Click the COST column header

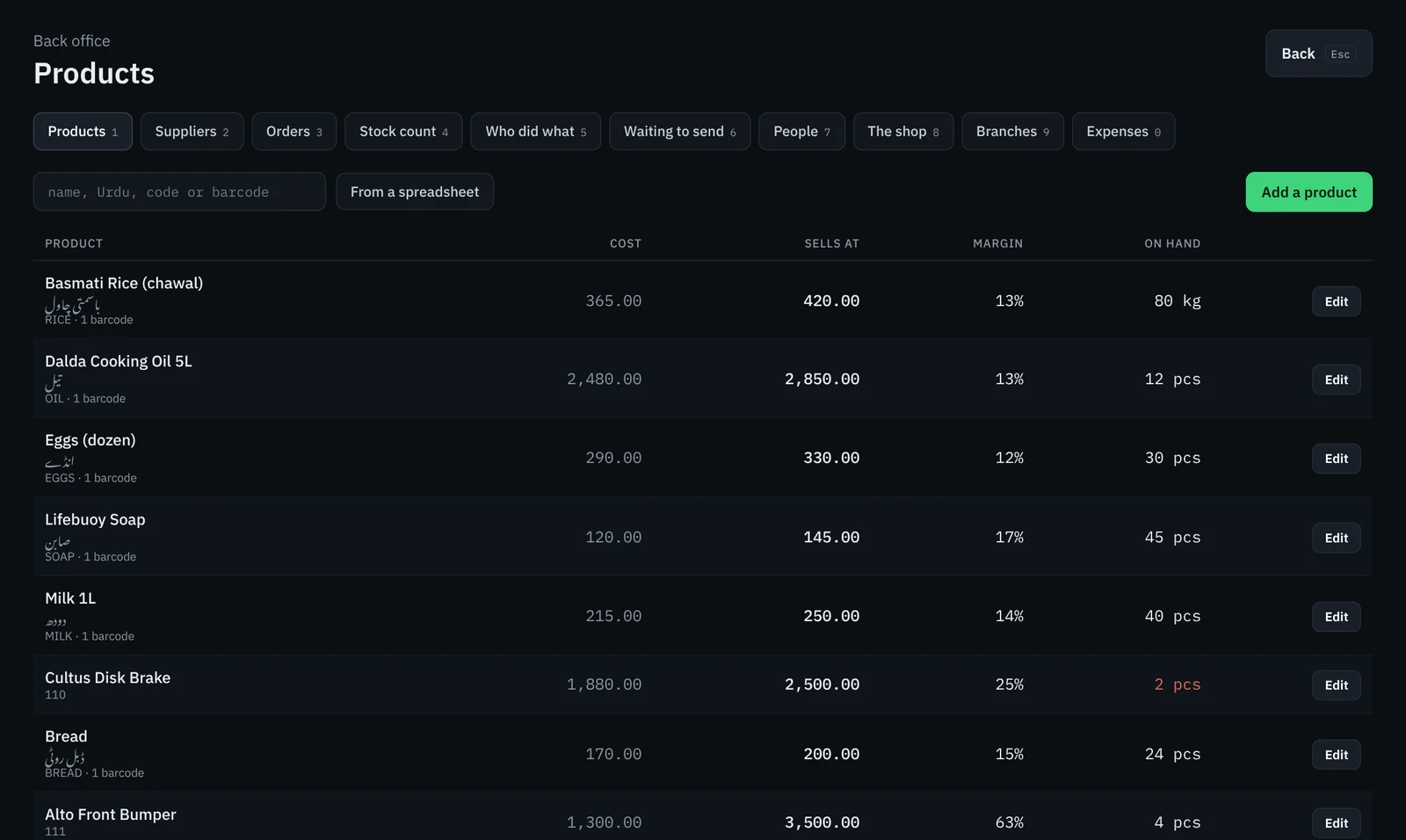(x=626, y=243)
